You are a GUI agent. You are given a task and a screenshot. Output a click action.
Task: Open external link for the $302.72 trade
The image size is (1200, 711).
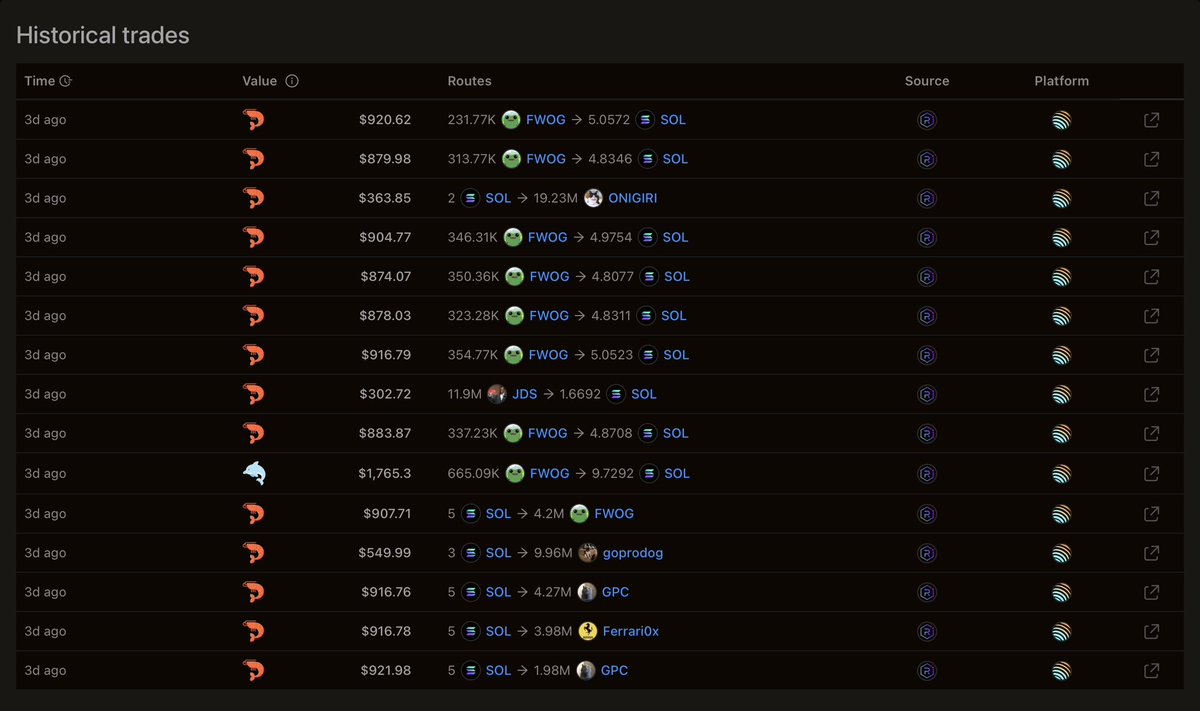(x=1151, y=394)
